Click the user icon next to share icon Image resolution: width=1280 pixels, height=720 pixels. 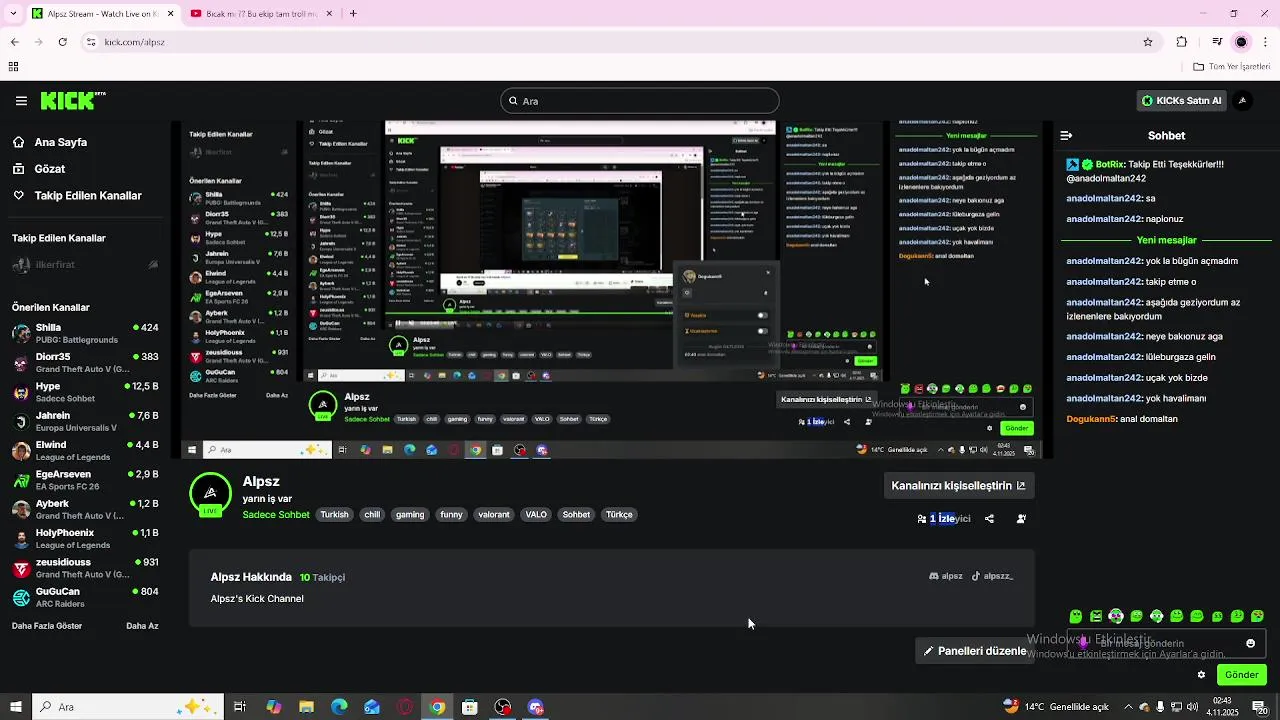tap(1021, 519)
